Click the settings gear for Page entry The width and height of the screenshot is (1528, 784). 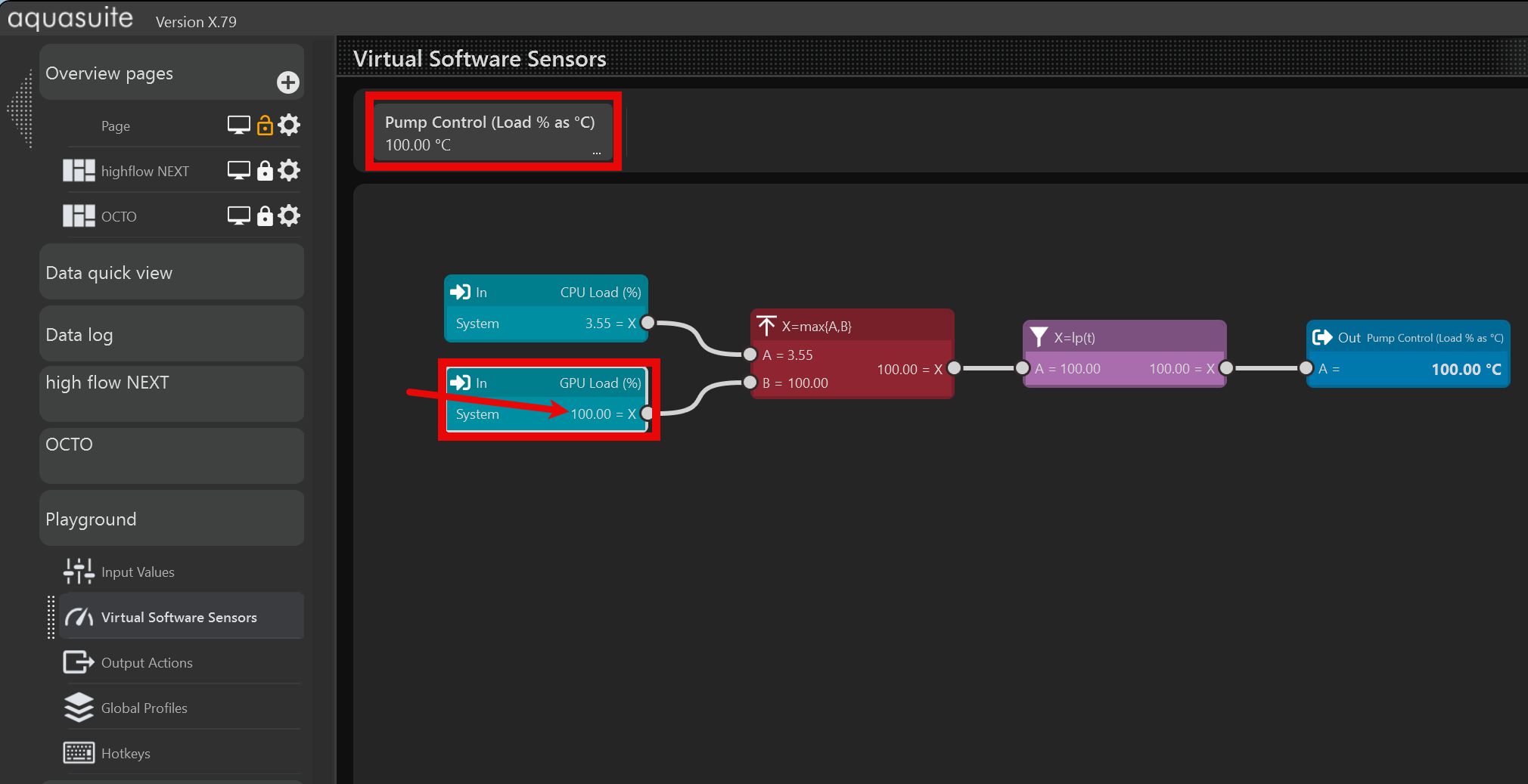289,126
